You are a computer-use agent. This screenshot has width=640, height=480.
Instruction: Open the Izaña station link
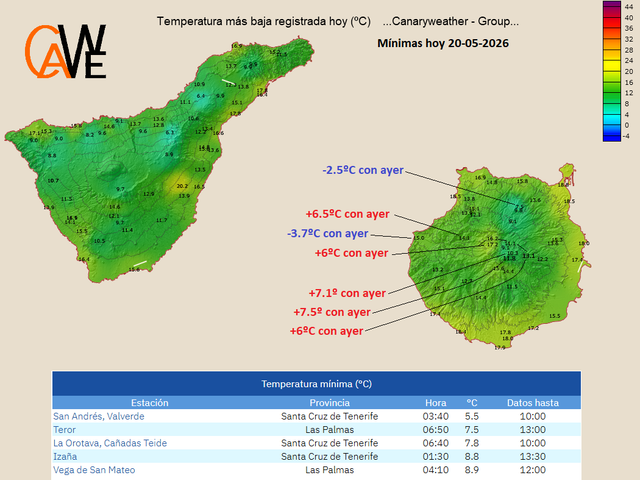pyautogui.click(x=65, y=456)
